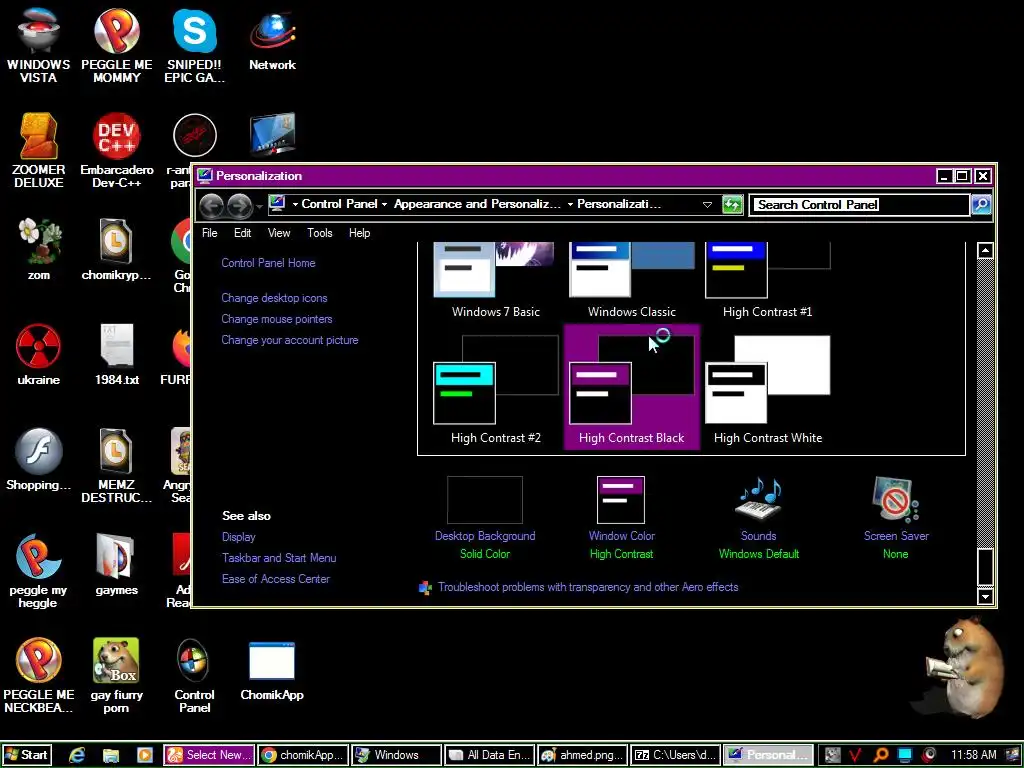This screenshot has width=1024, height=768.
Task: Pick the High Contrast Black theme
Action: click(x=632, y=388)
